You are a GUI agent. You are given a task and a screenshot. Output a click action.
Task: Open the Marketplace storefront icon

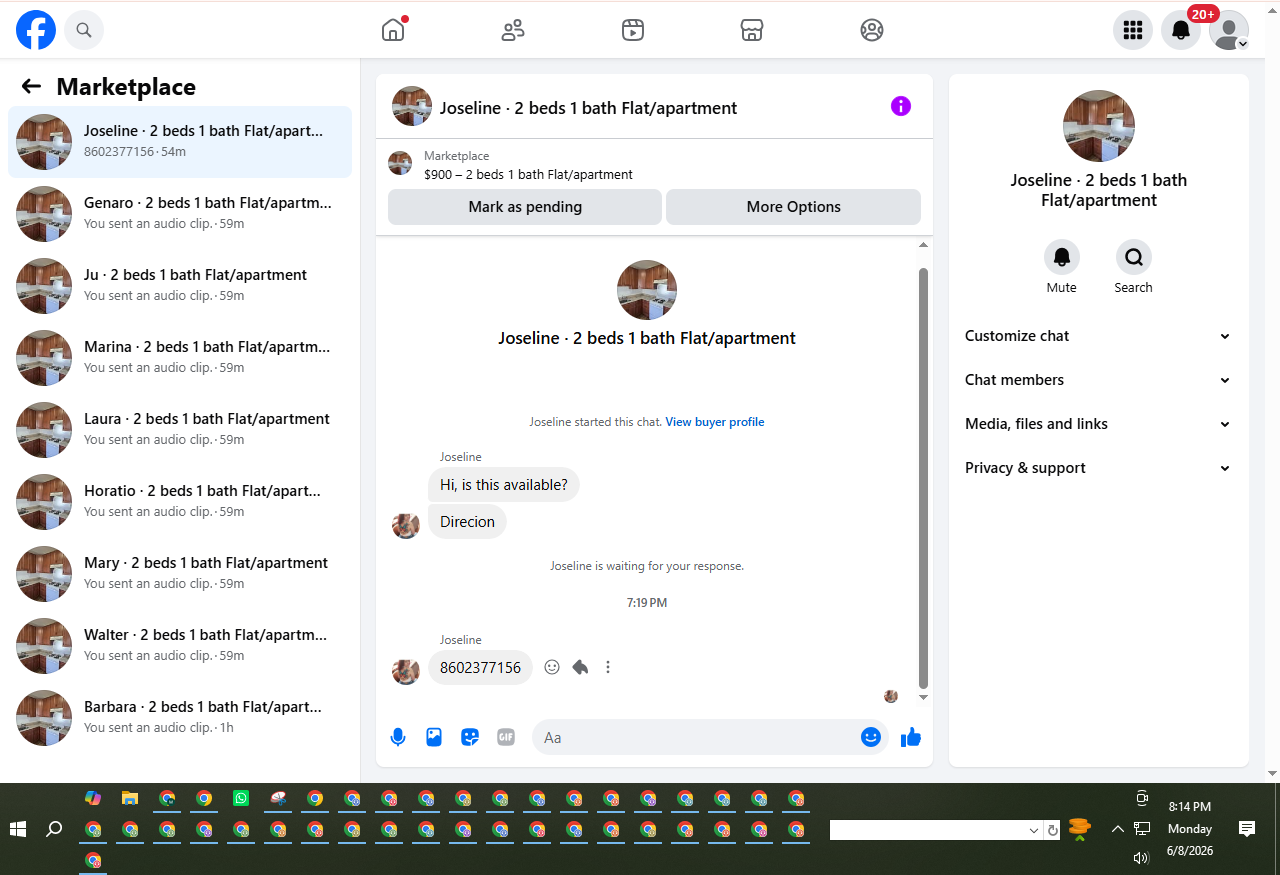pyautogui.click(x=752, y=30)
